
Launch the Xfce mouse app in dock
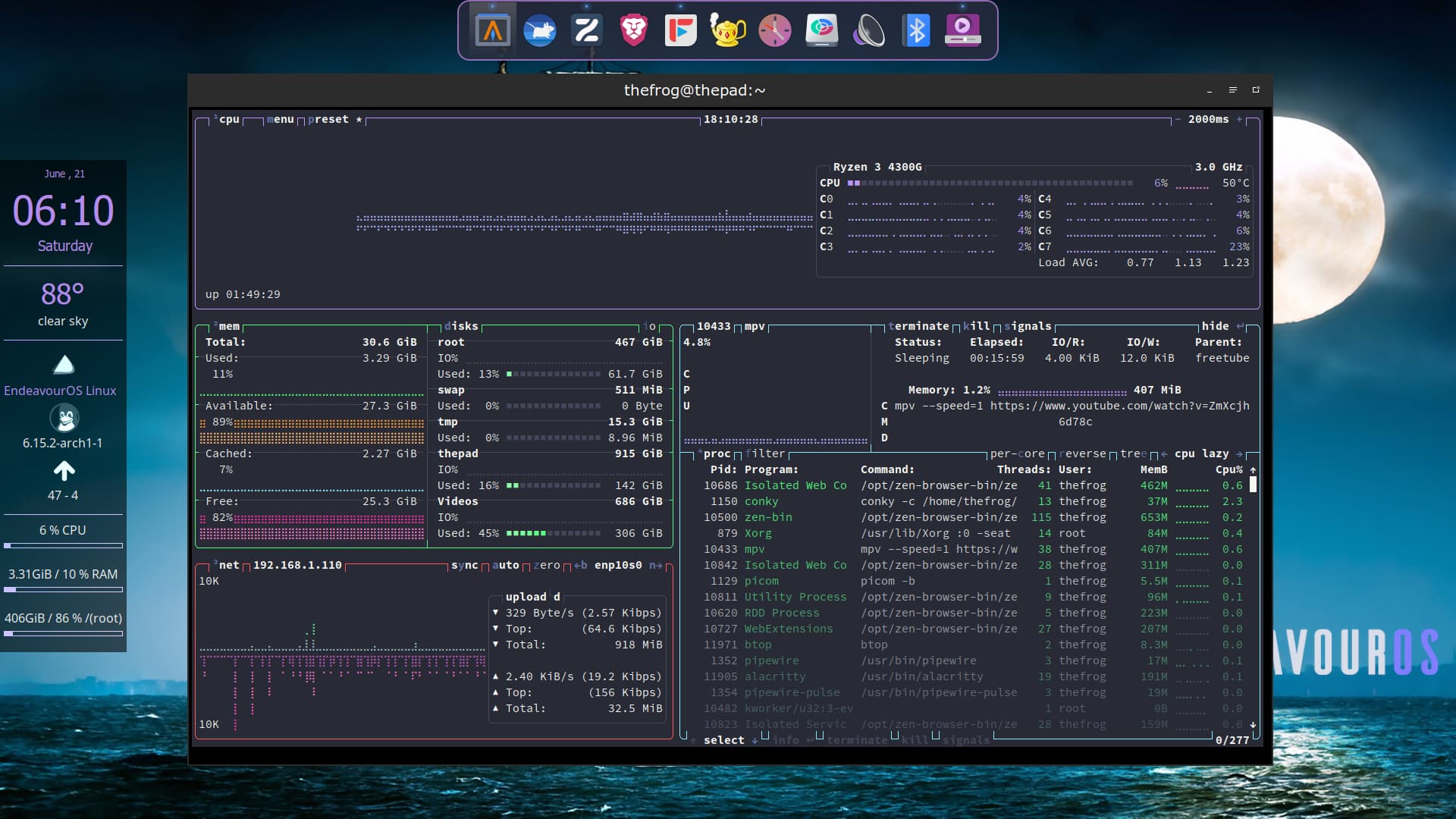tap(540, 30)
